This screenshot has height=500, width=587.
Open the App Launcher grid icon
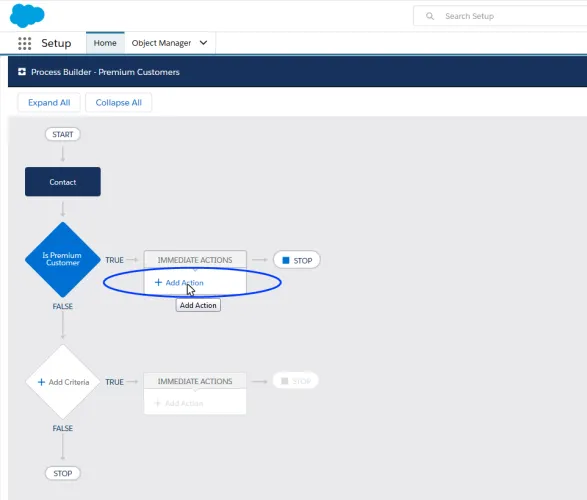(x=25, y=43)
